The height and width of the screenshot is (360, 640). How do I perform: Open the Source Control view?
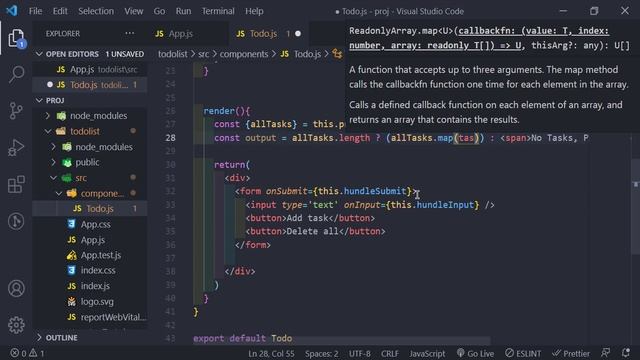click(x=16, y=111)
